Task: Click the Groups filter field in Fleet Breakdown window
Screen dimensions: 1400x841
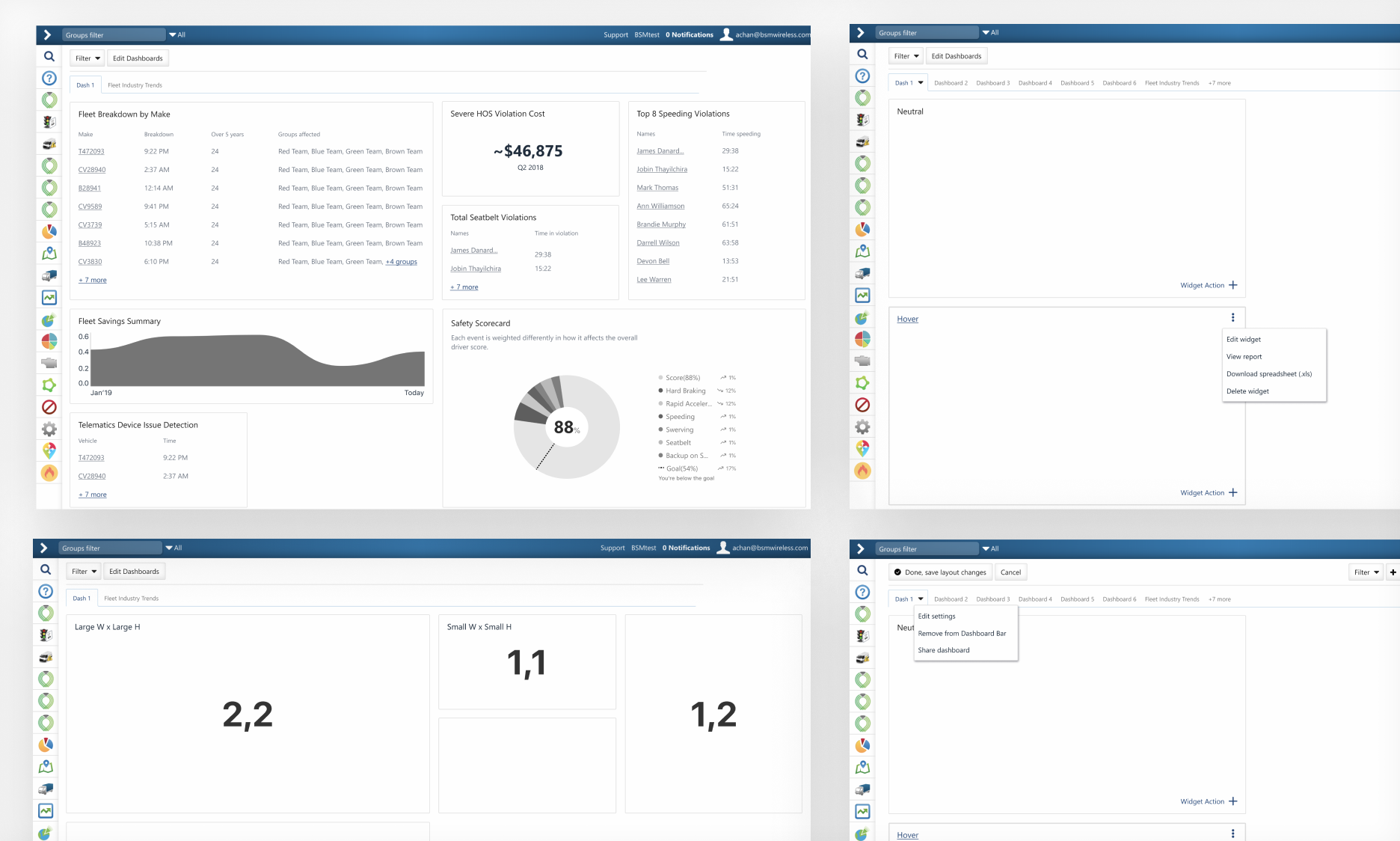Action: [113, 35]
